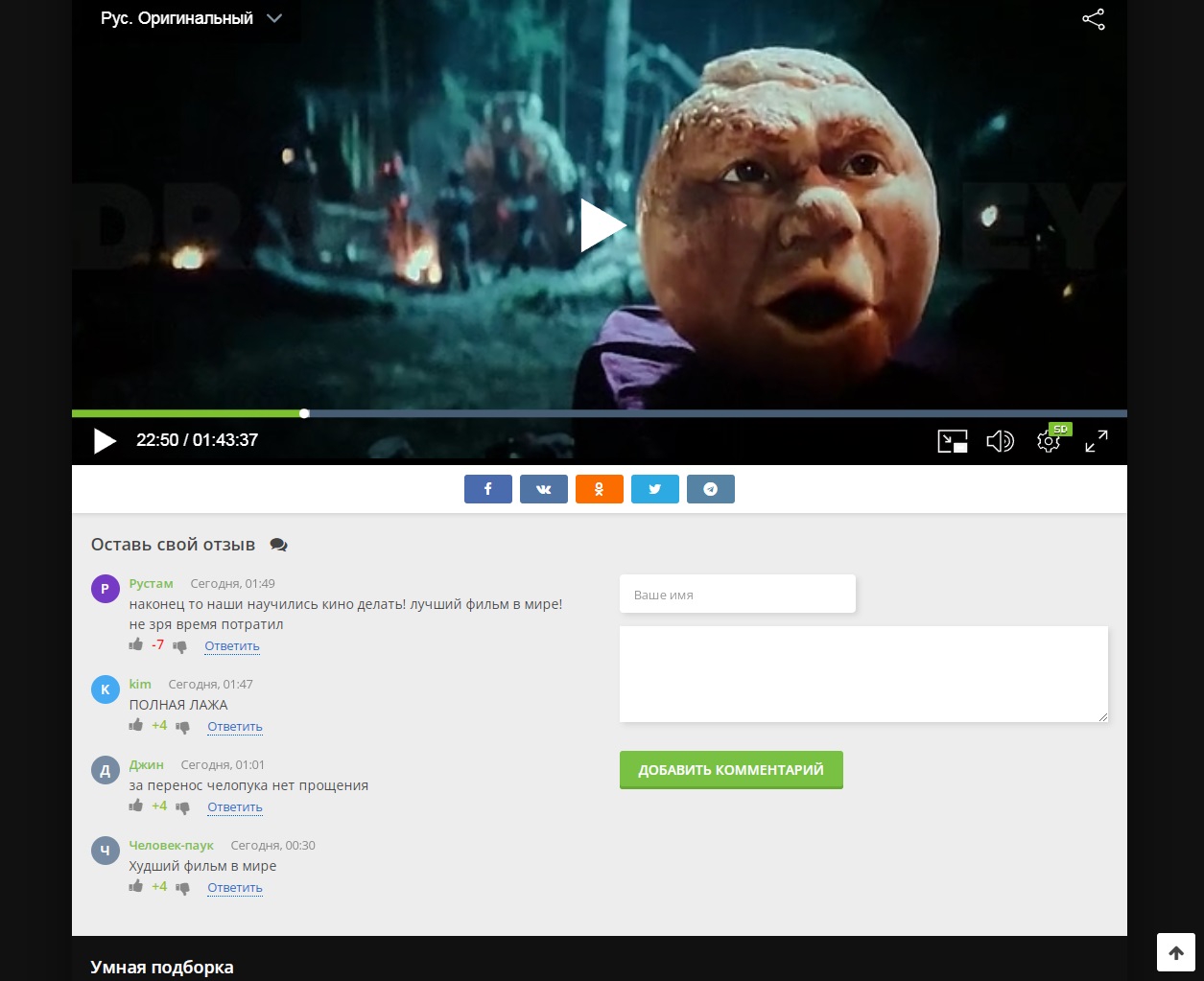The image size is (1204, 981).
Task: Reply to kim's comment
Action: point(235,726)
